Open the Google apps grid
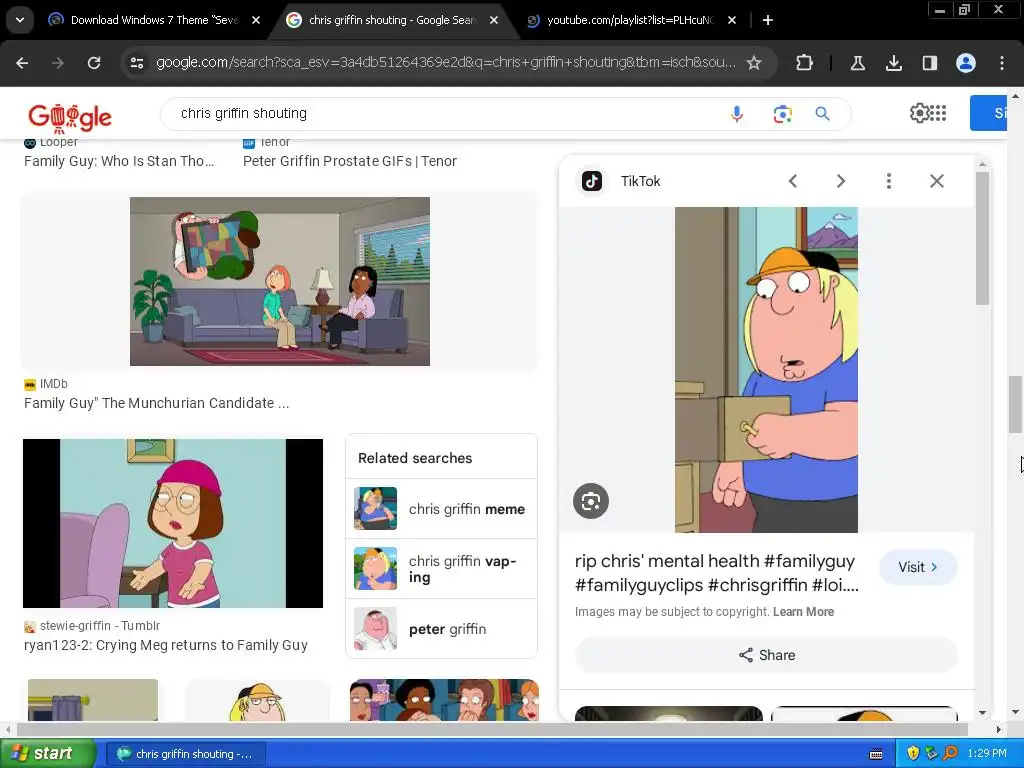The height and width of the screenshot is (768, 1024). [x=938, y=113]
